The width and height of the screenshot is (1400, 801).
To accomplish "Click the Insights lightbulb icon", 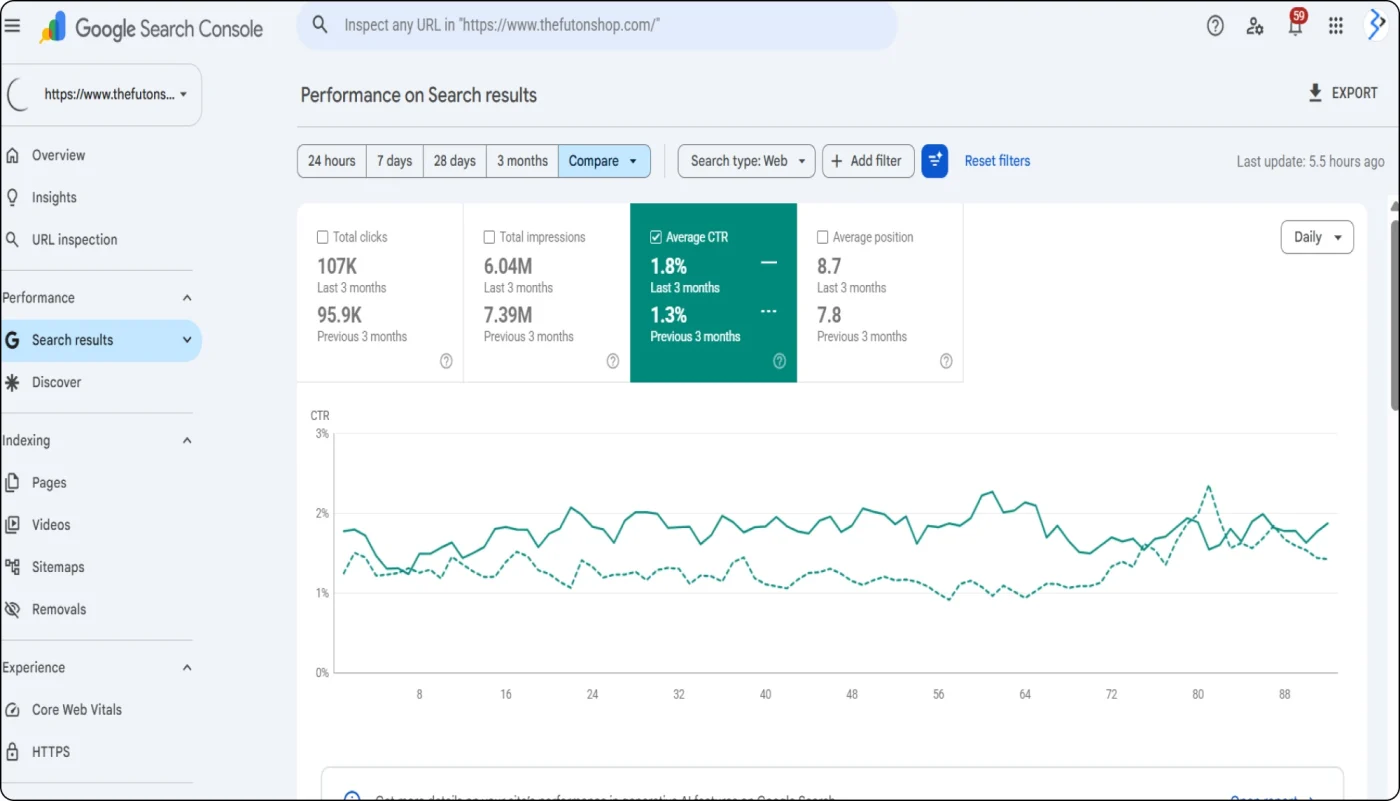I will point(13,197).
